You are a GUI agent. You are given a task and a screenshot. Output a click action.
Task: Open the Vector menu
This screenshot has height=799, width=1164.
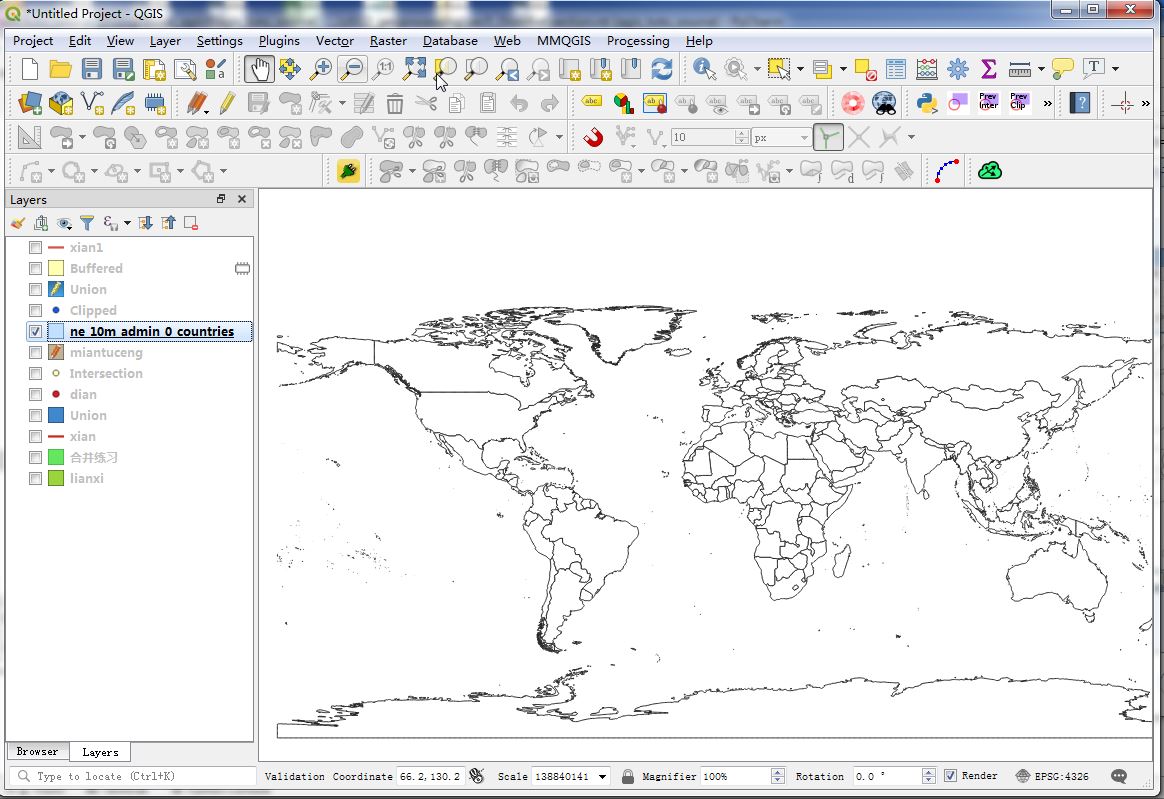[x=335, y=41]
